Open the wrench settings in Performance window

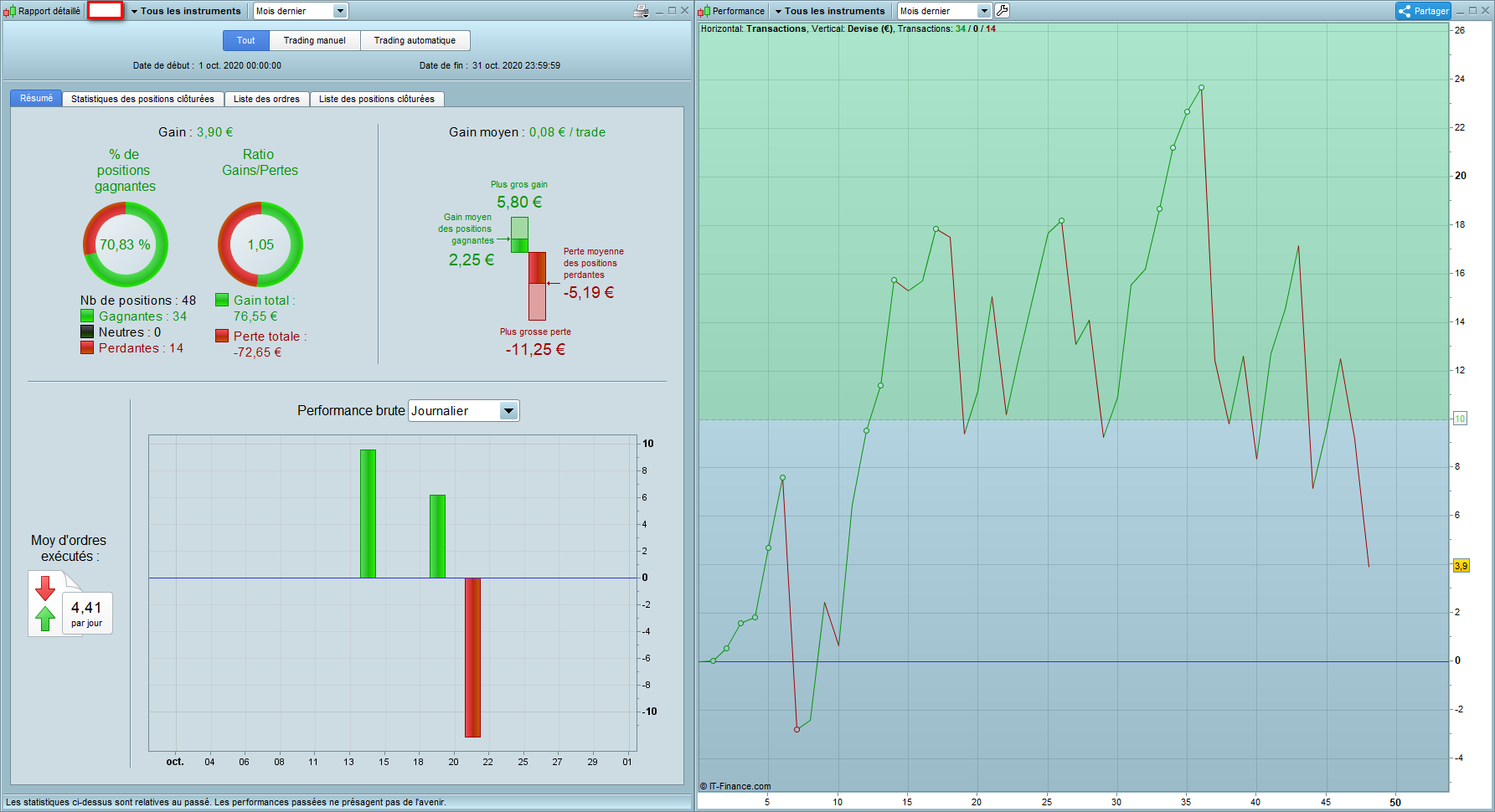click(1002, 11)
